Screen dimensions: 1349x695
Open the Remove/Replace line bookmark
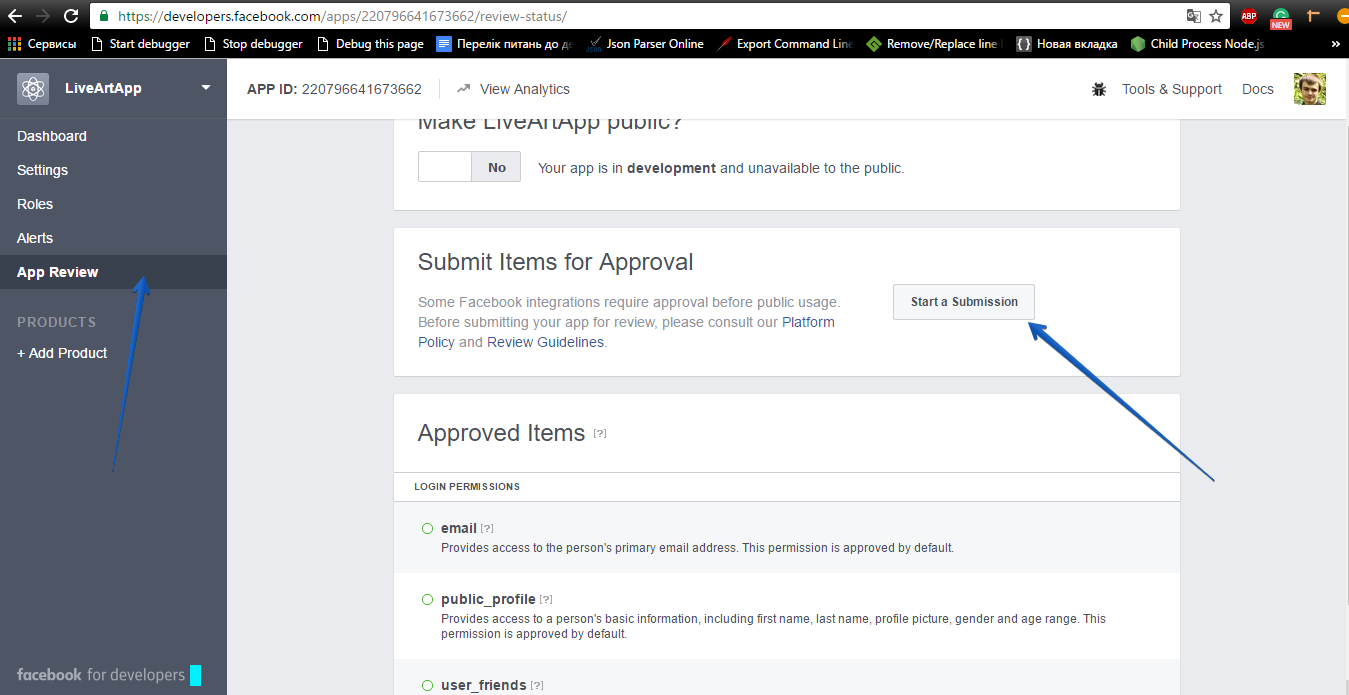pos(934,44)
